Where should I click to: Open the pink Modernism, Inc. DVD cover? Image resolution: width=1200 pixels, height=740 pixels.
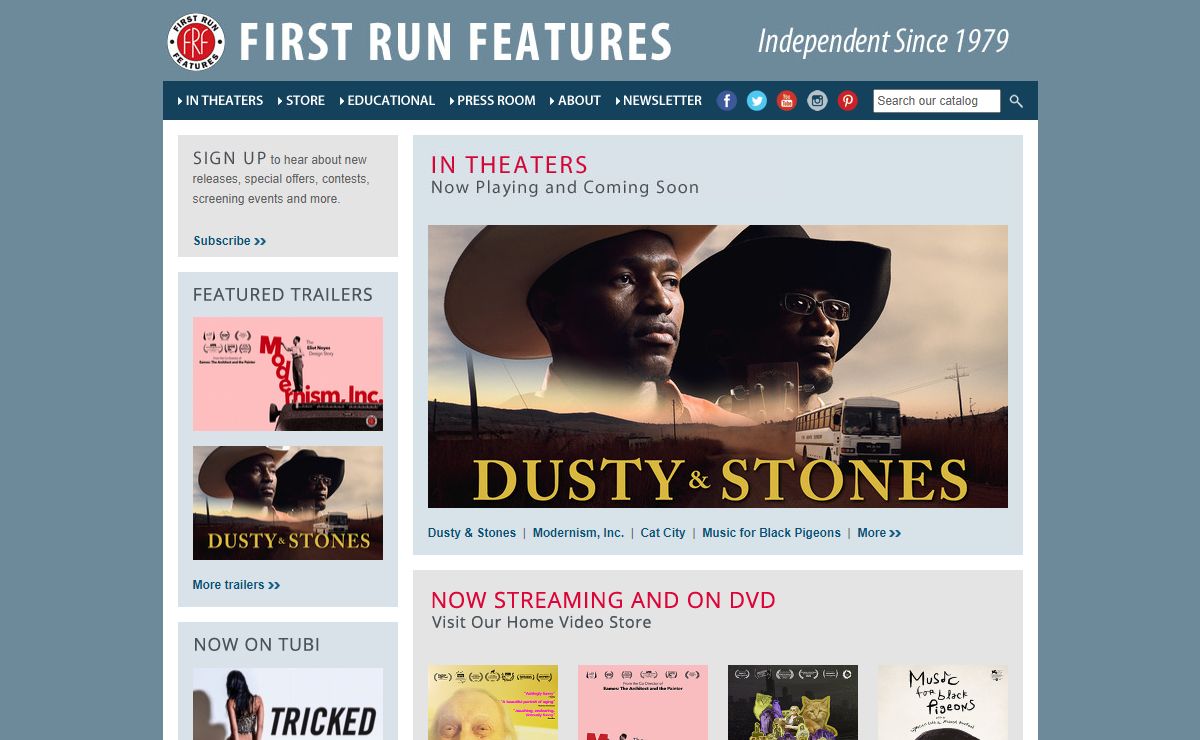coord(643,702)
